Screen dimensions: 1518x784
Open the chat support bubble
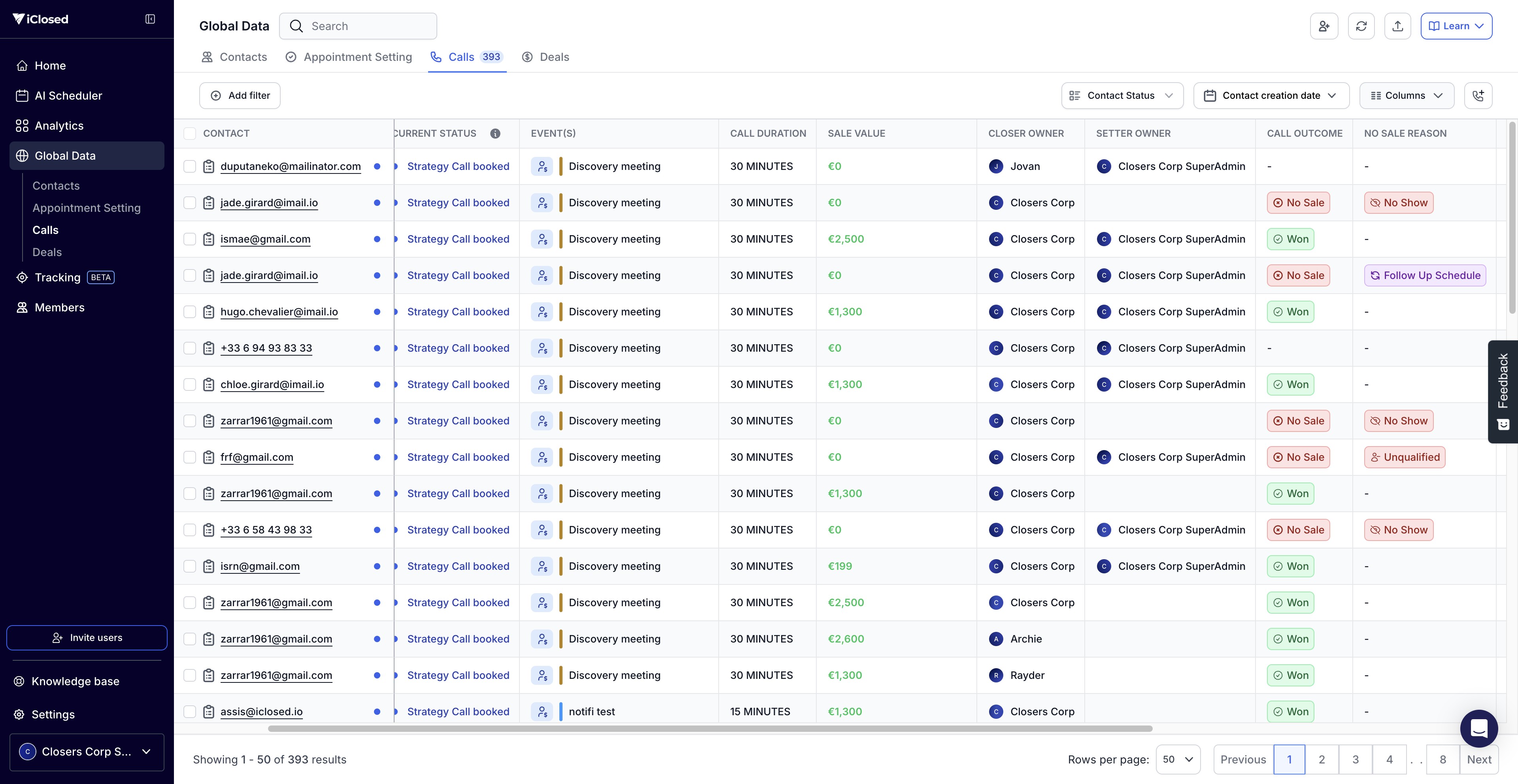pyautogui.click(x=1478, y=728)
